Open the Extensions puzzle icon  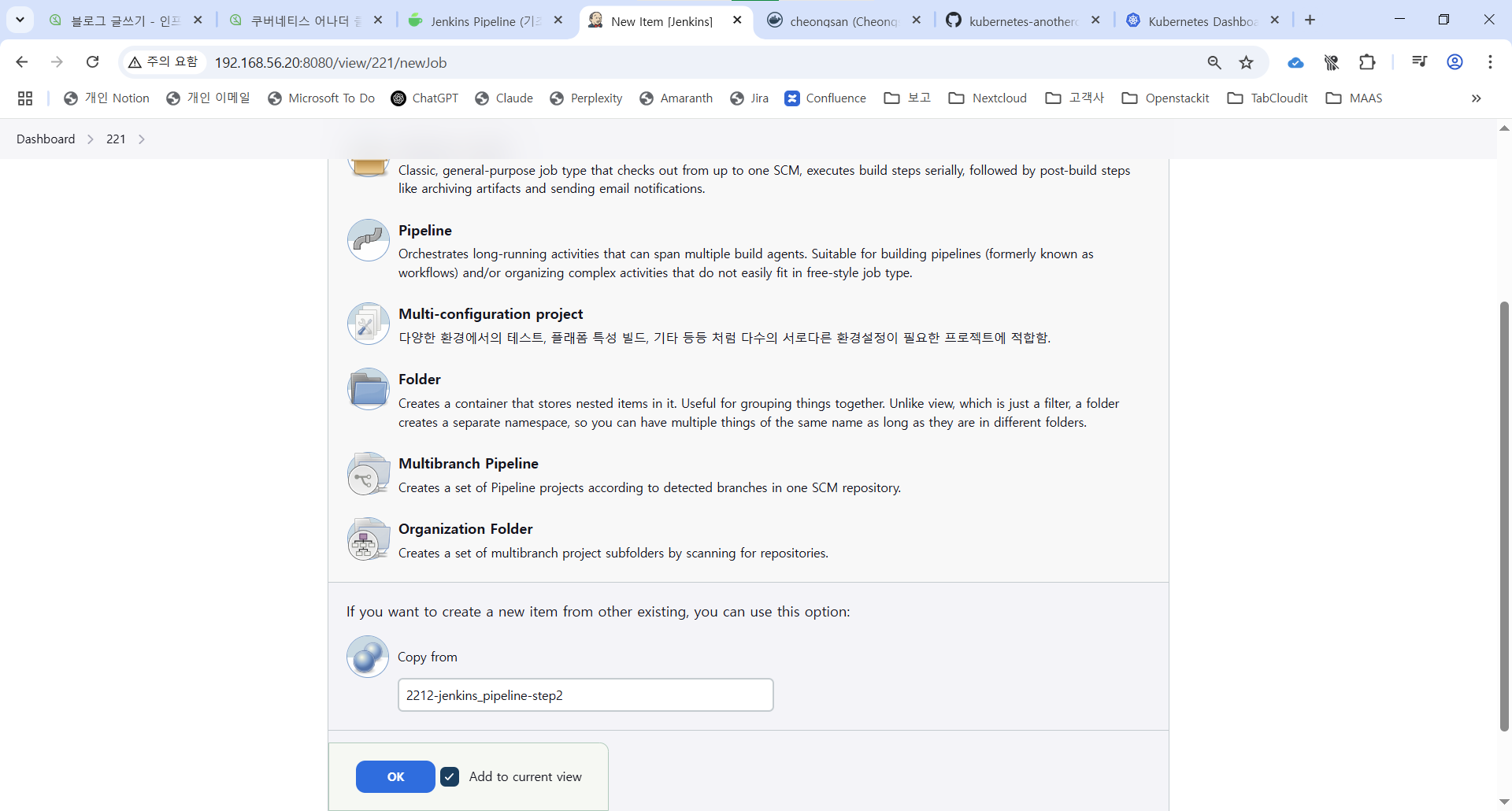point(1367,62)
